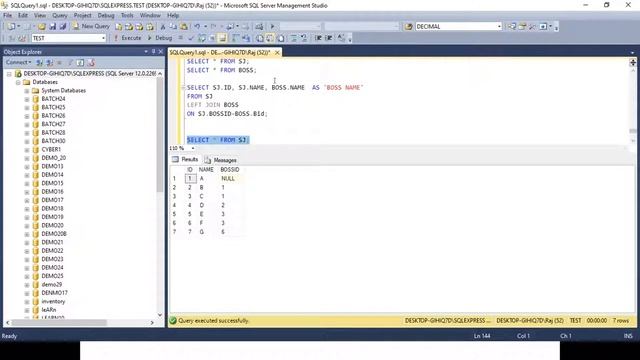Open the Edit menu
The width and height of the screenshot is (640, 360).
click(23, 16)
